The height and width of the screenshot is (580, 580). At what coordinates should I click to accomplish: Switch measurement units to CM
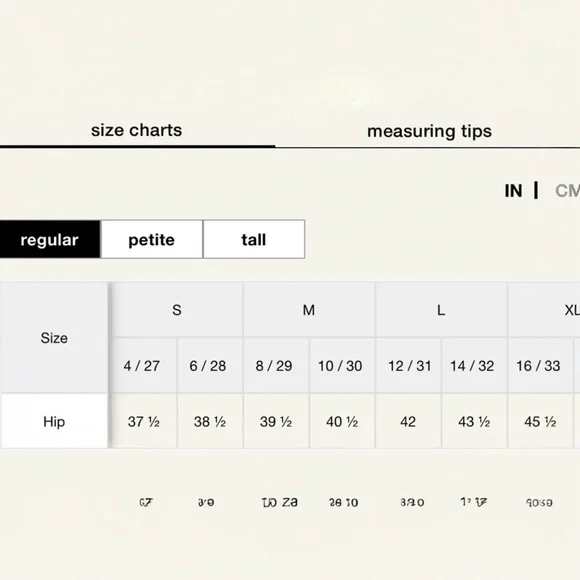point(567,191)
